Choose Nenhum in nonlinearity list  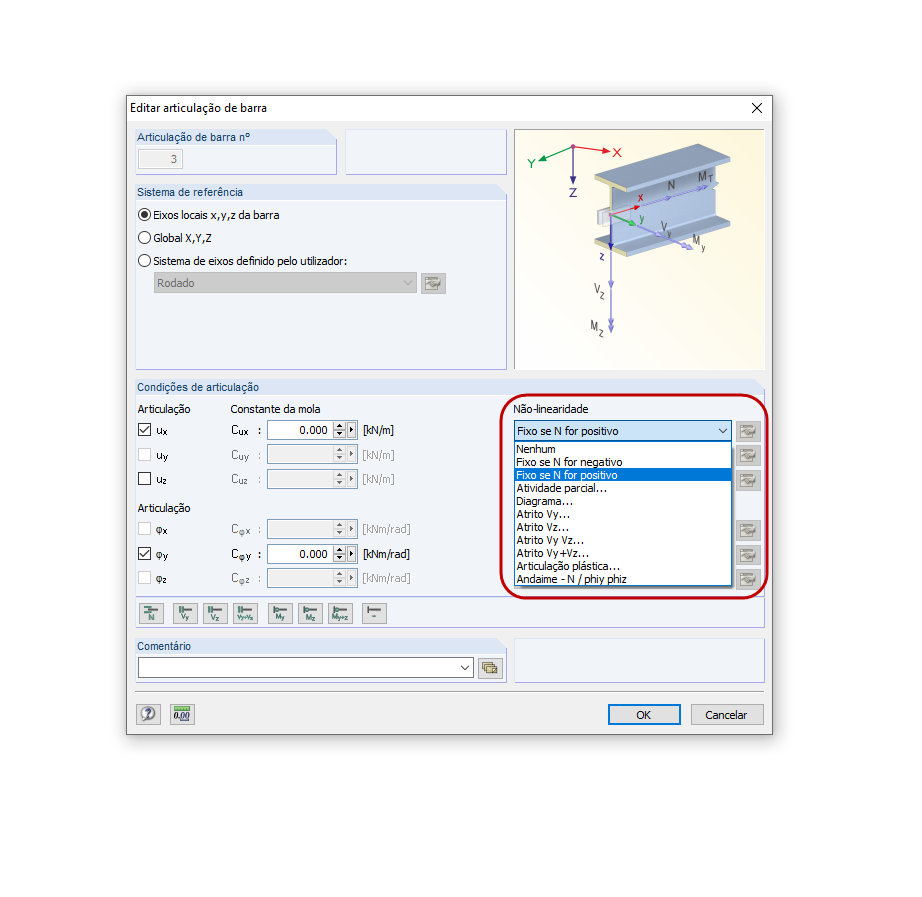[x=623, y=449]
